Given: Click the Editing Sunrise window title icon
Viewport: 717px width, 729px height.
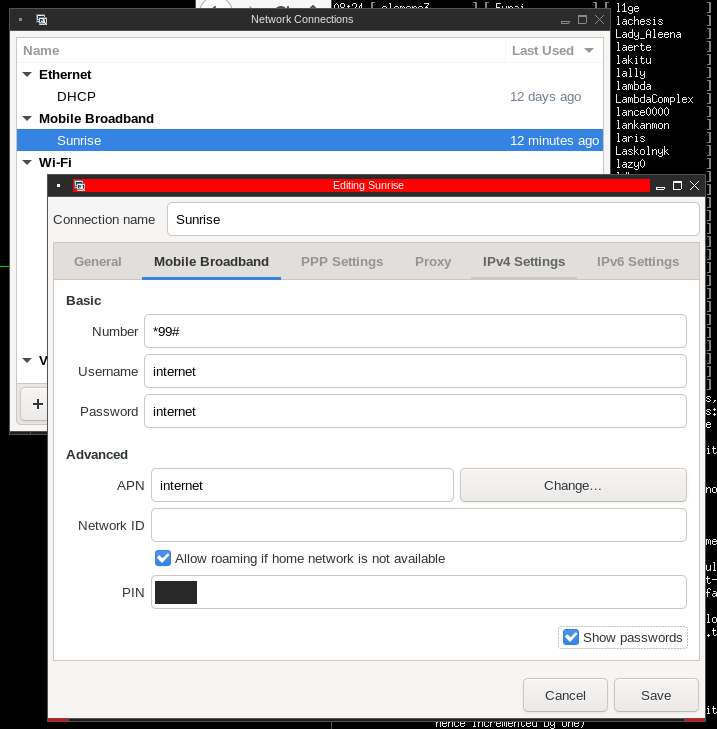Looking at the screenshot, I should pos(80,186).
